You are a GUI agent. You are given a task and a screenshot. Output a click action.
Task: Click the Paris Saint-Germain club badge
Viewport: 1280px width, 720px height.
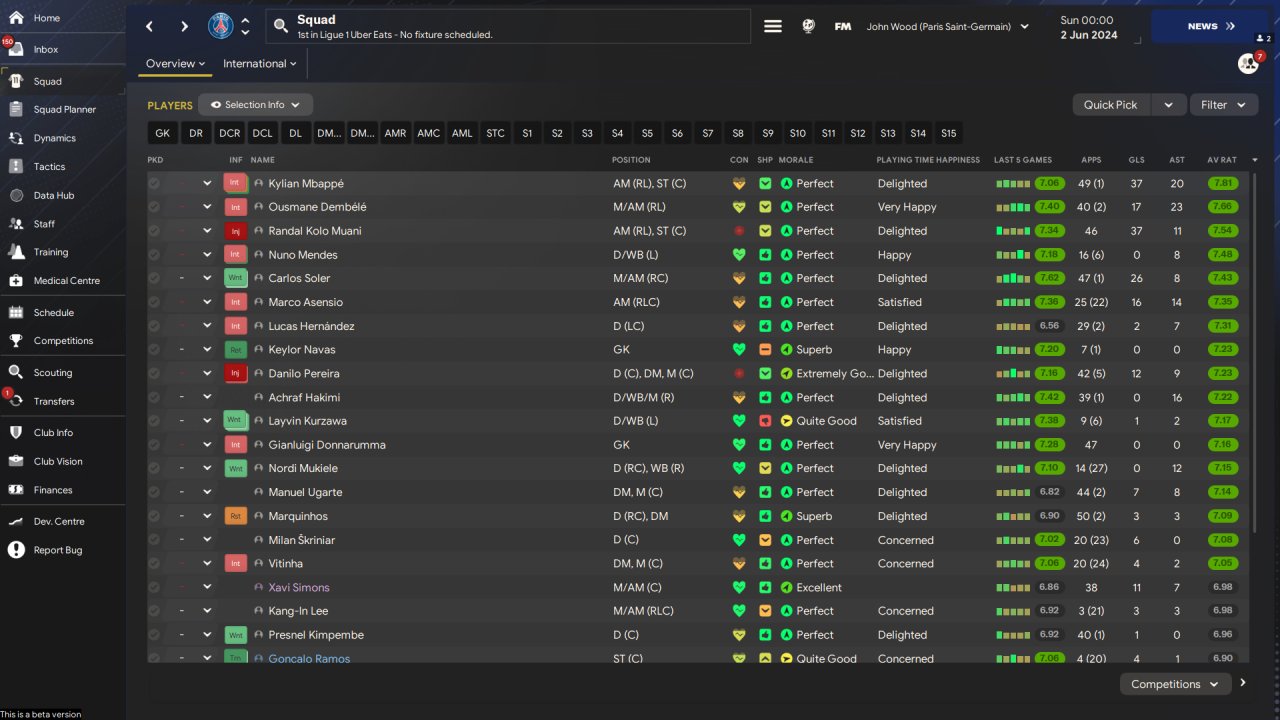(220, 27)
